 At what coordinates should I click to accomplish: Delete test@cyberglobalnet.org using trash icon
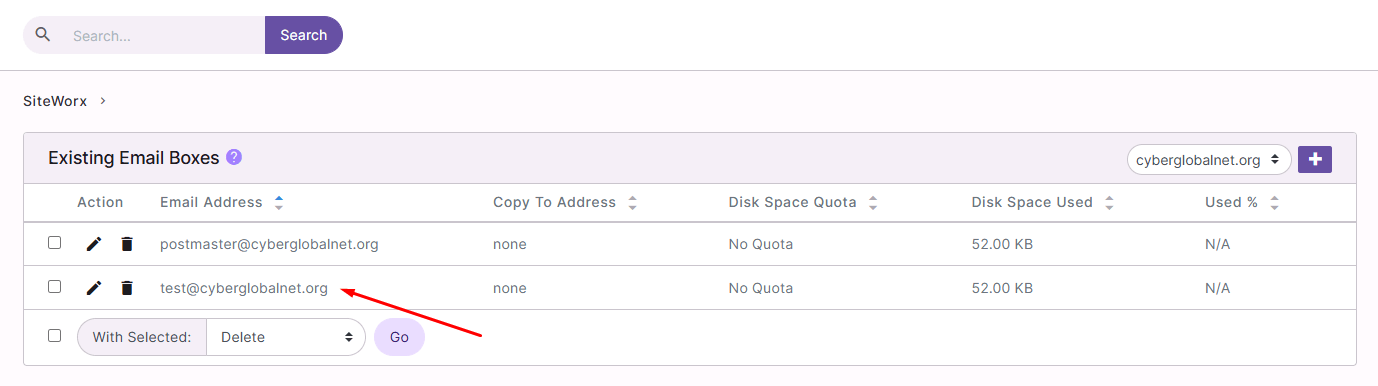[127, 288]
